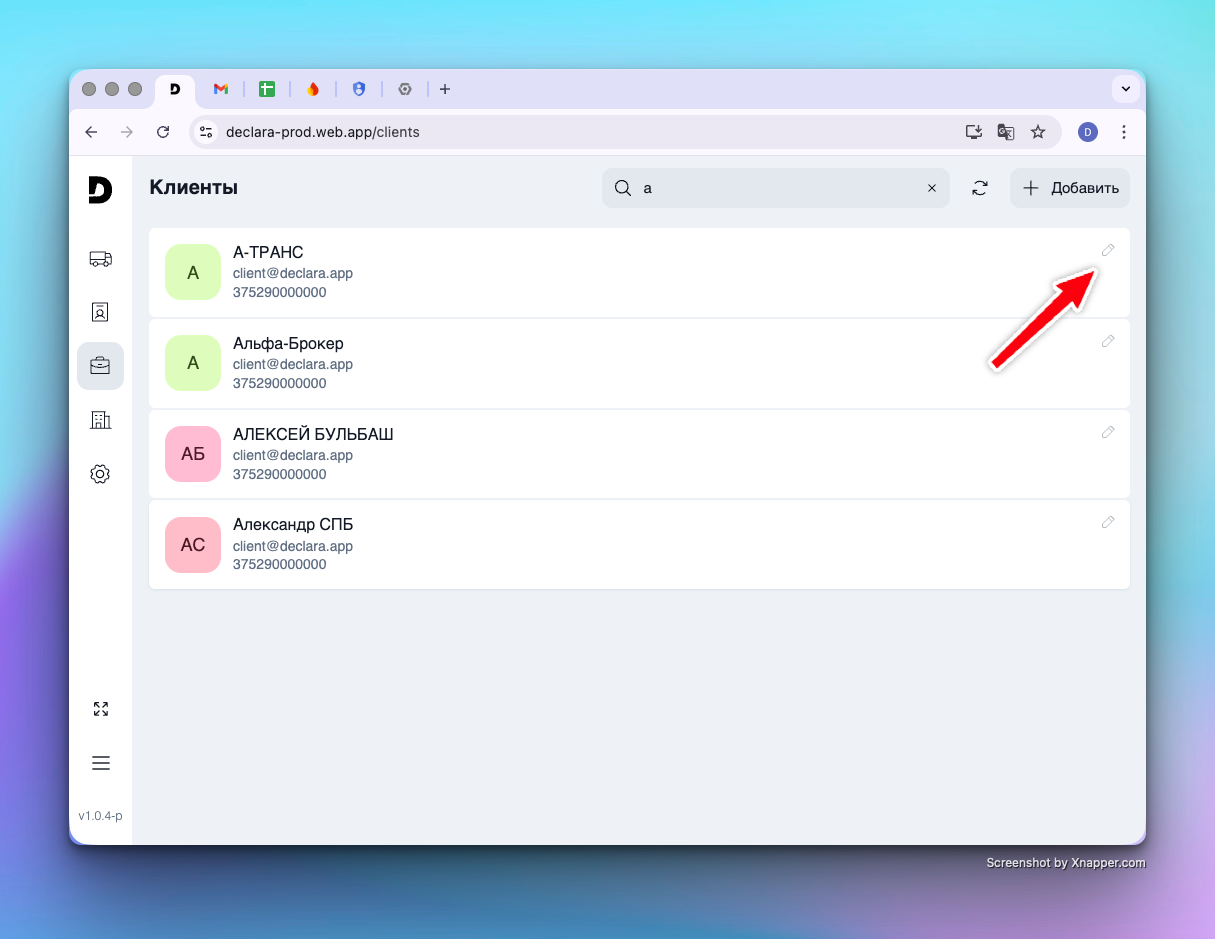Reload the browser page
Image resolution: width=1215 pixels, height=939 pixels.
click(163, 132)
